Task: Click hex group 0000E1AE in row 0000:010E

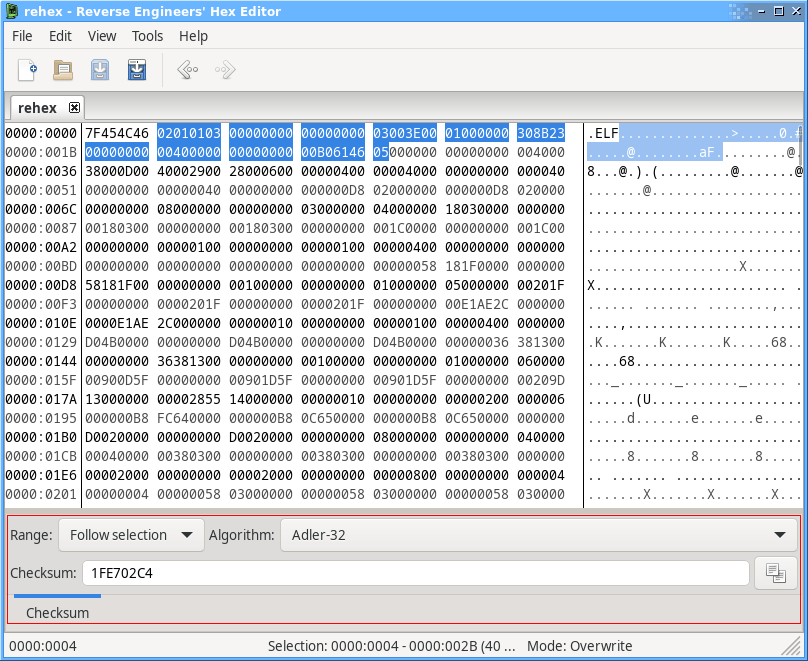Action: click(x=117, y=324)
